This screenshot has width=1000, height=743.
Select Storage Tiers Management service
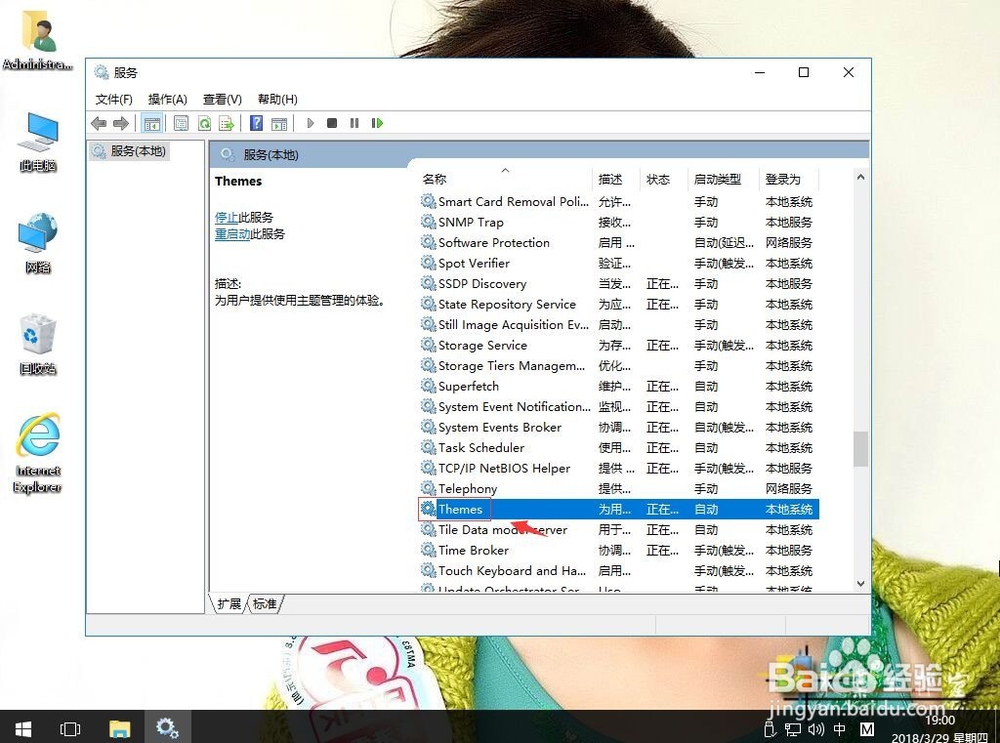(619, 366)
